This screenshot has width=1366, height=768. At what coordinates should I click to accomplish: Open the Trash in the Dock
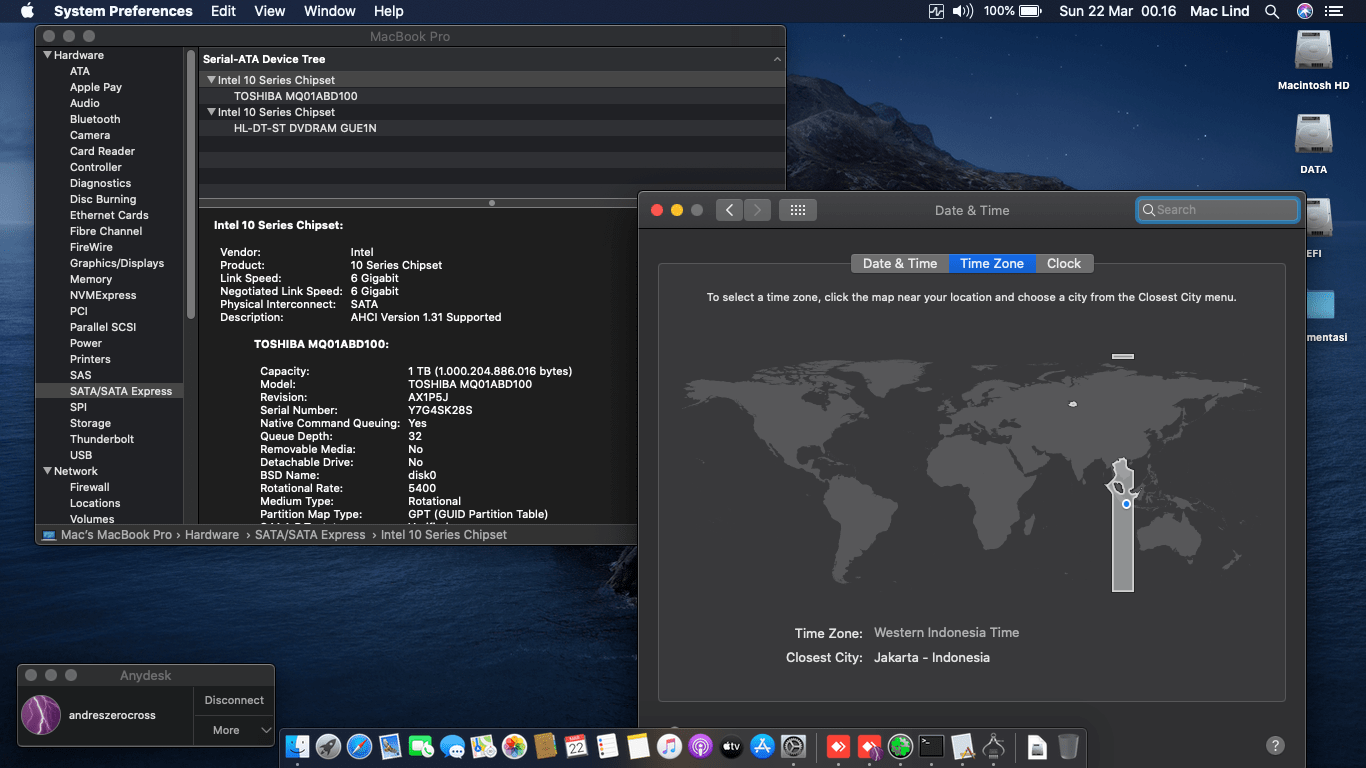1068,746
